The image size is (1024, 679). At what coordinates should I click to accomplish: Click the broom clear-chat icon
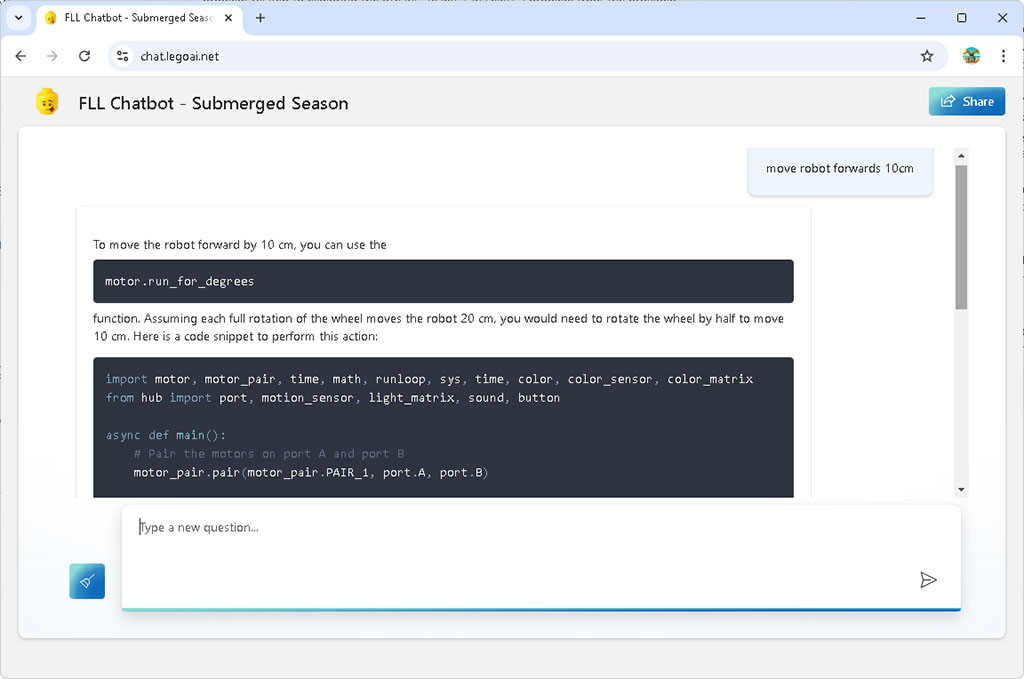tap(87, 581)
